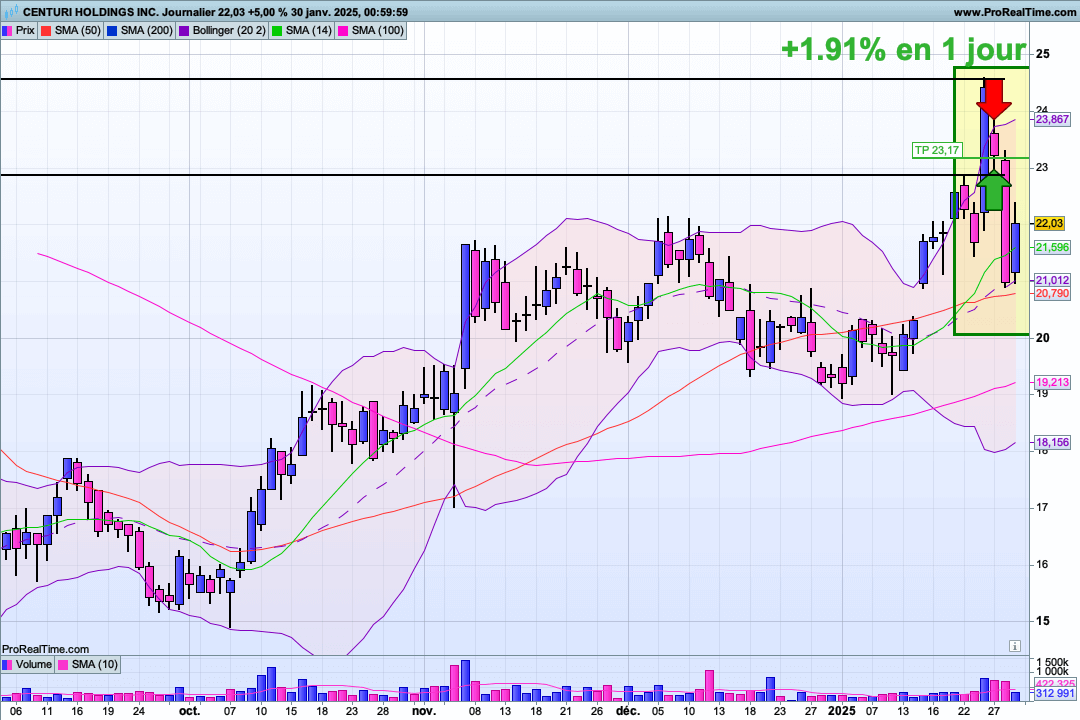This screenshot has width=1080, height=720.
Task: Click the 2025 year marker on date axis
Action: click(841, 711)
